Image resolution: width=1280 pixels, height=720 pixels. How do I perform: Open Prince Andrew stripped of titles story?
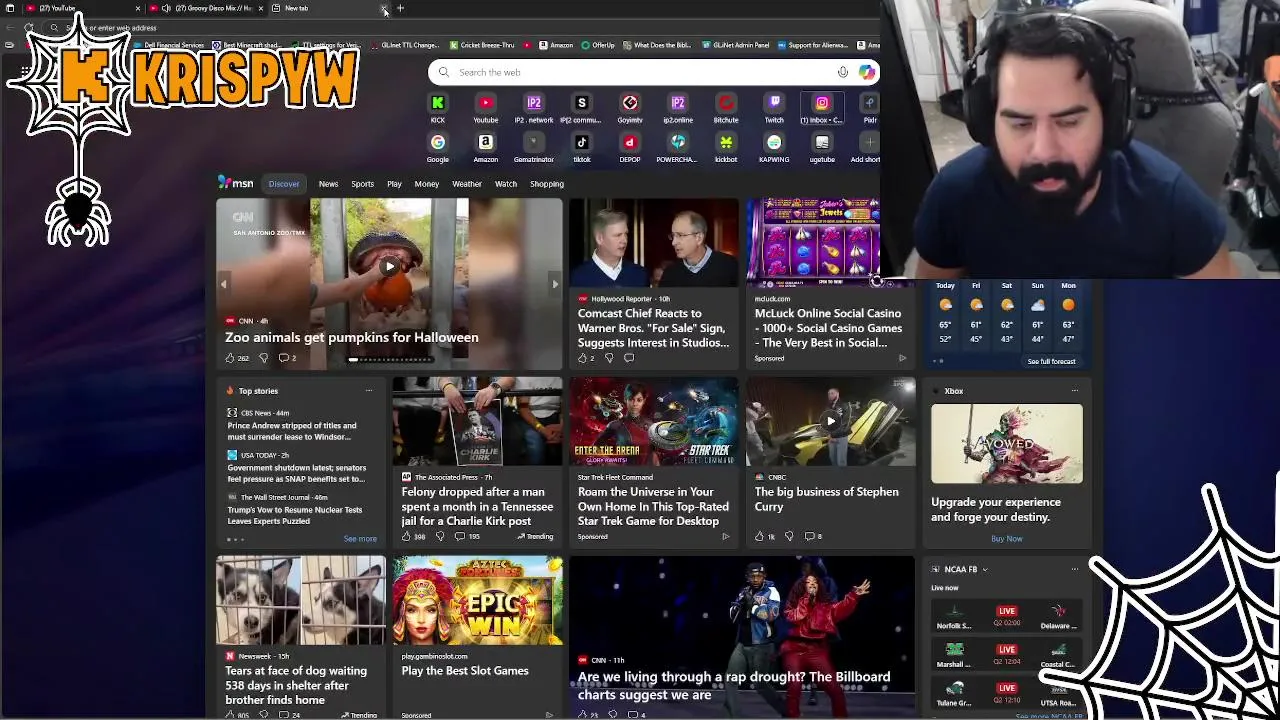point(292,431)
